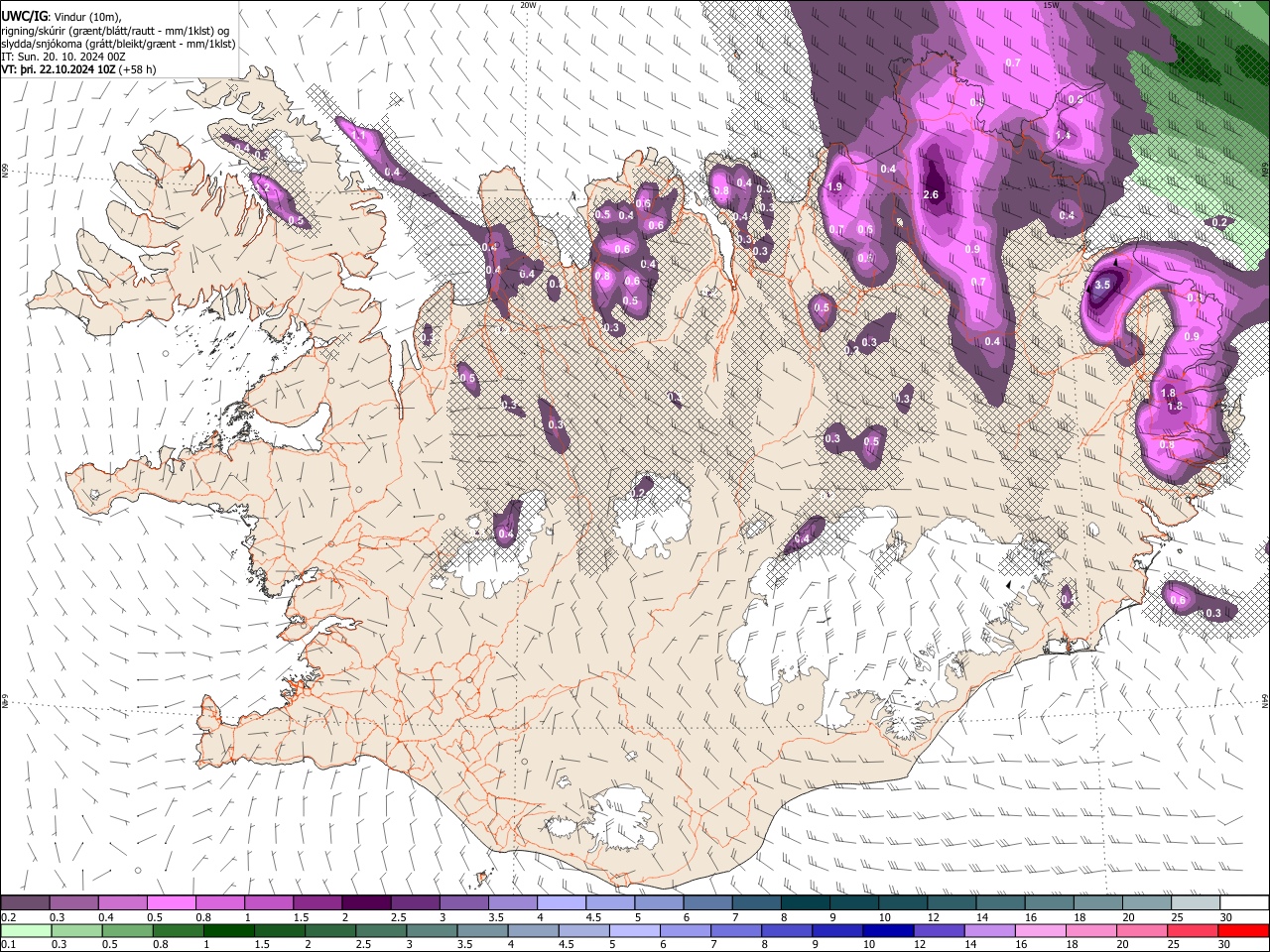Pick the darkest purple snow swatch starting at 2
This screenshot has width=1270, height=952.
tap(366, 903)
